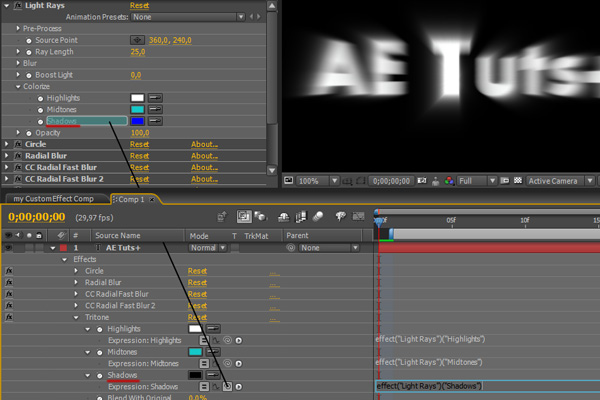Image resolution: width=600 pixels, height=400 pixels.
Task: Open the Brainstorm button in timeline
Action: pos(340,217)
